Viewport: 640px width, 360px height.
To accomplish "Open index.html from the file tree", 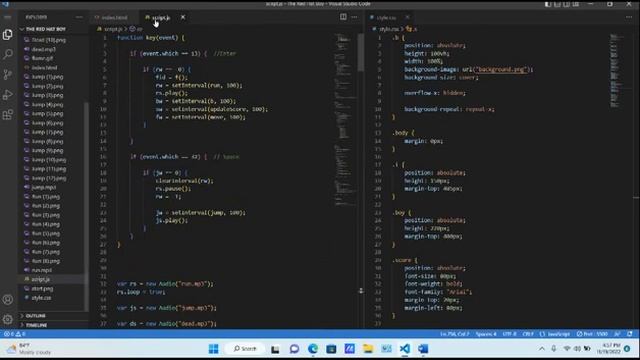I will click(44, 68).
